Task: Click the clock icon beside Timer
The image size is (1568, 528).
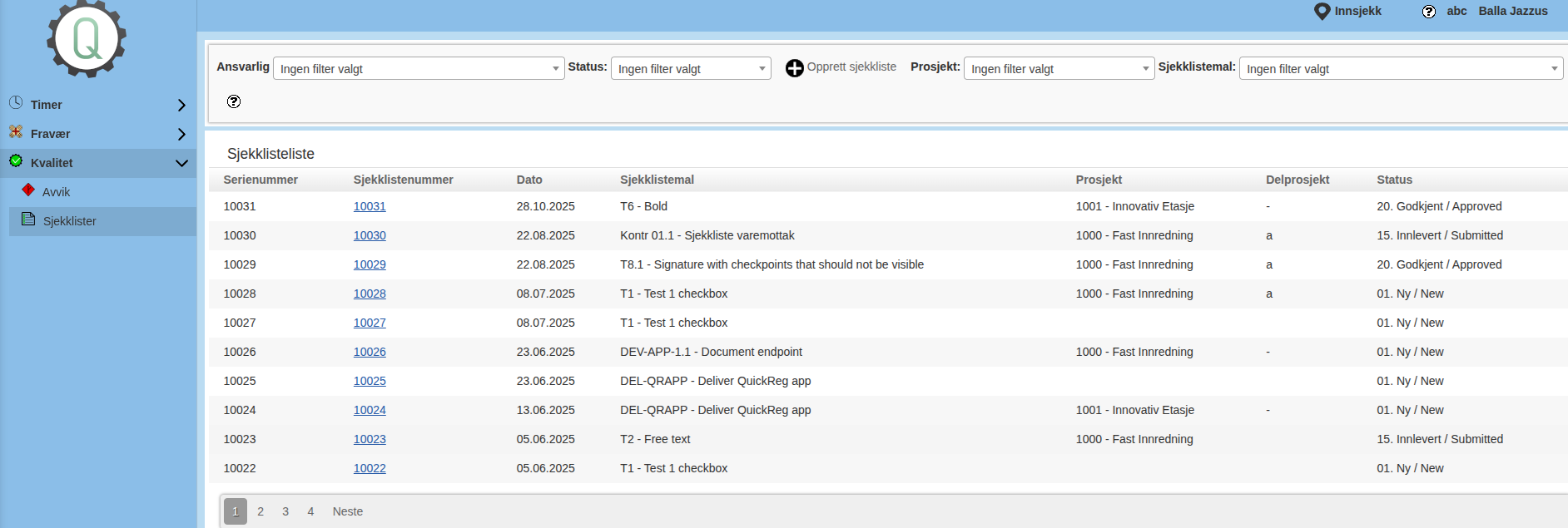Action: coord(16,103)
